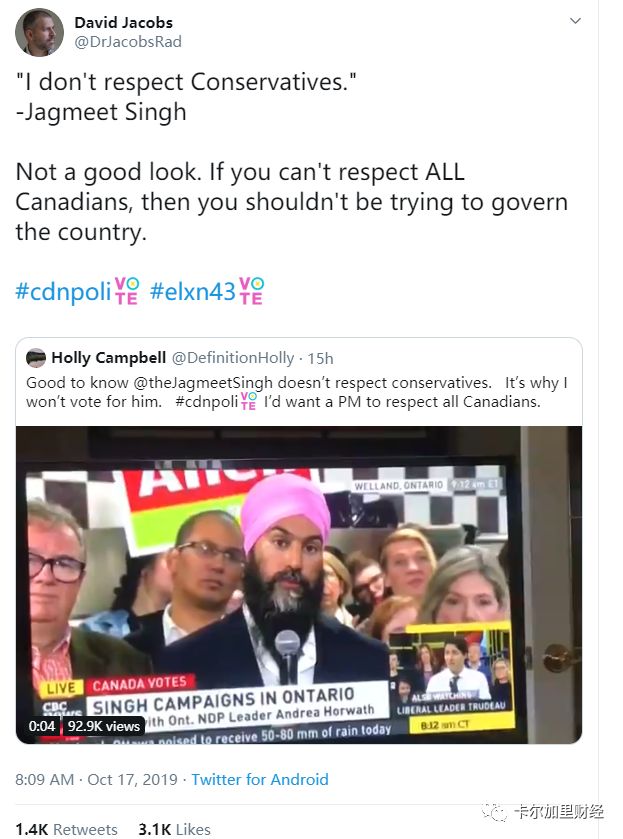Image resolution: width=623 pixels, height=839 pixels.
Task: Open the #cdnpoli hashtag
Action: [x=63, y=292]
